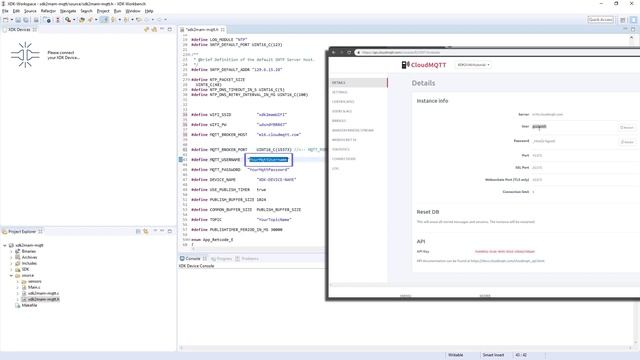Select Main.c in Project Explorer
Image resolution: width=640 pixels, height=360 pixels.
tap(33, 287)
